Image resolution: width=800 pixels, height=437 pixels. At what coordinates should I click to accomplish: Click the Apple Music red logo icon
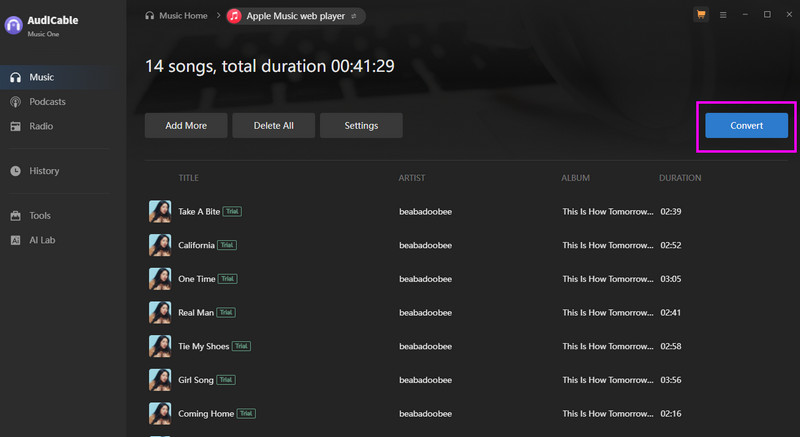pos(235,16)
